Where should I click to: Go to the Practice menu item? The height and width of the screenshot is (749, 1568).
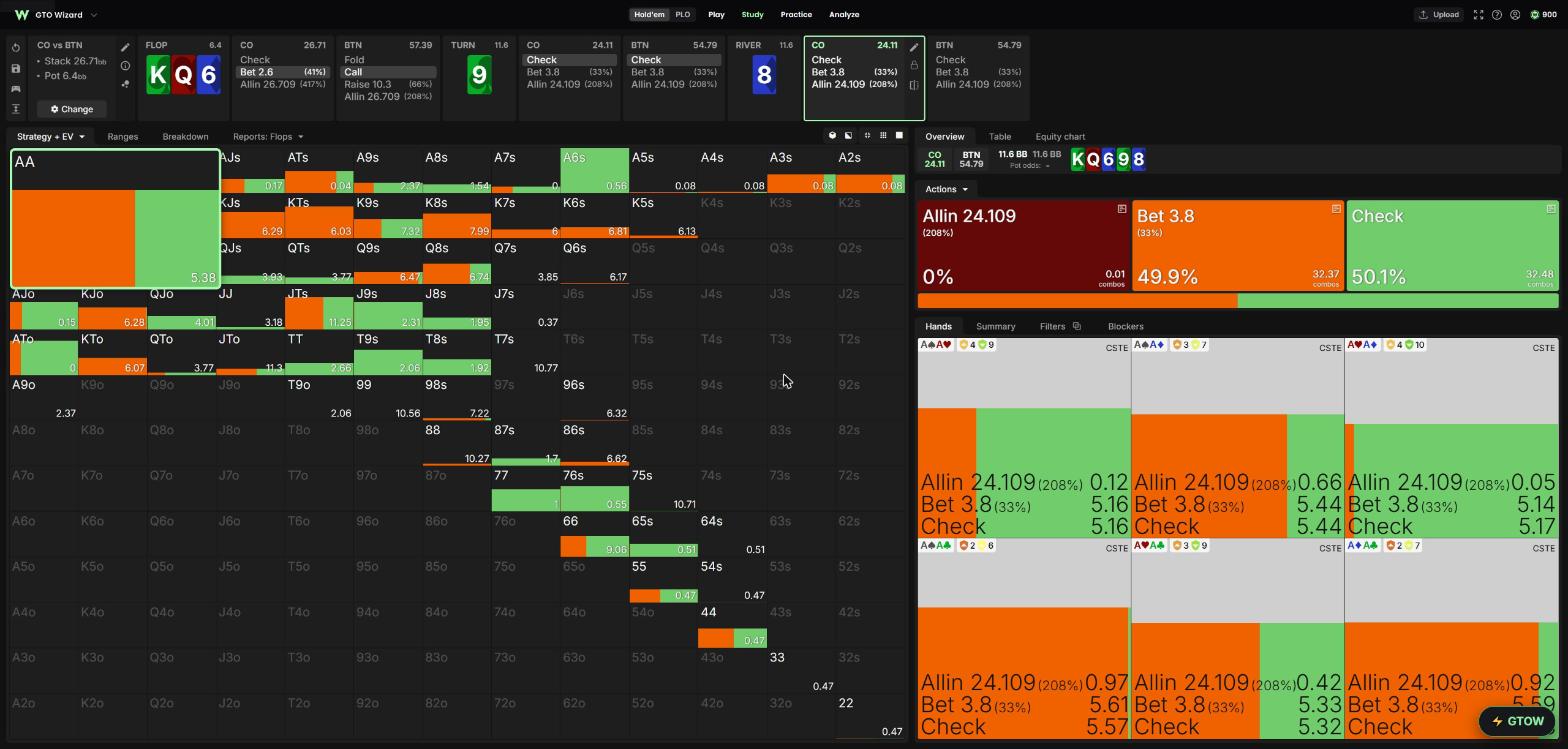(796, 15)
